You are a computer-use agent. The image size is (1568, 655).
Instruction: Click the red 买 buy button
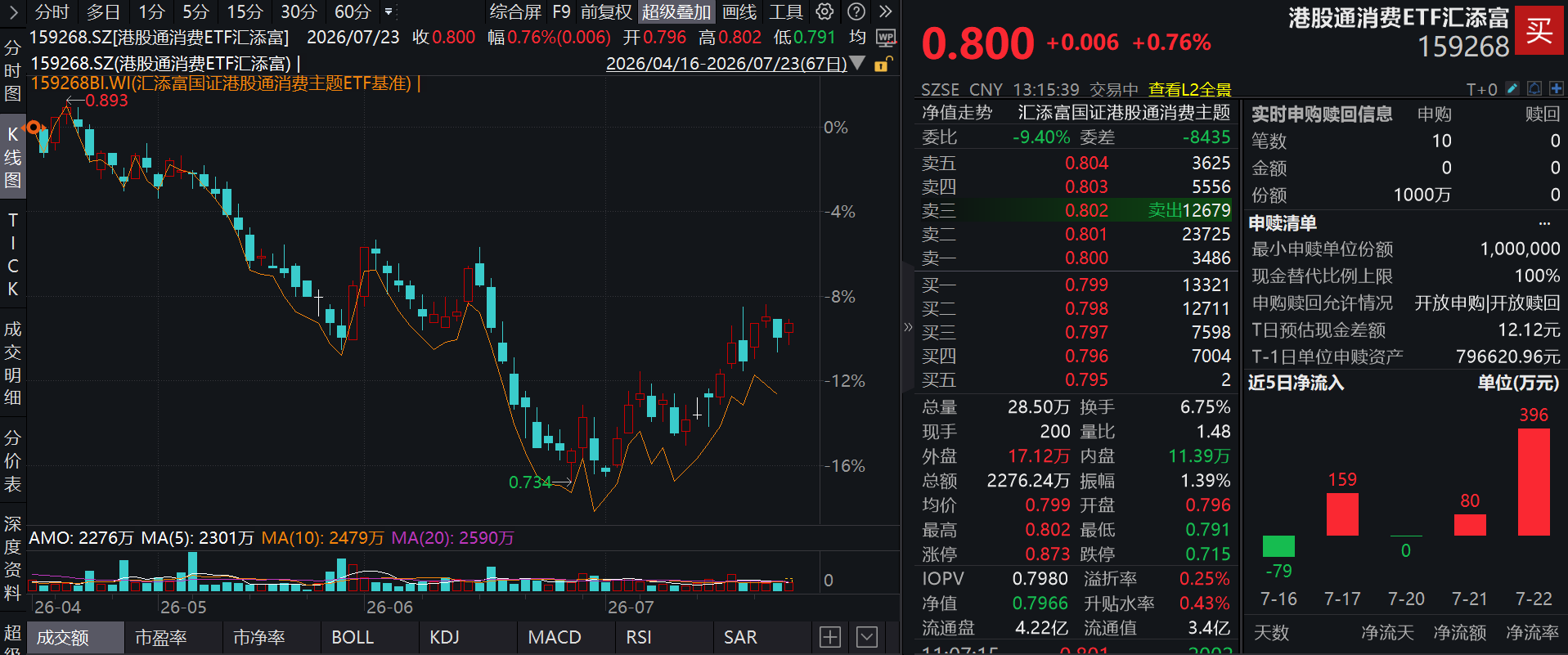(x=1539, y=31)
